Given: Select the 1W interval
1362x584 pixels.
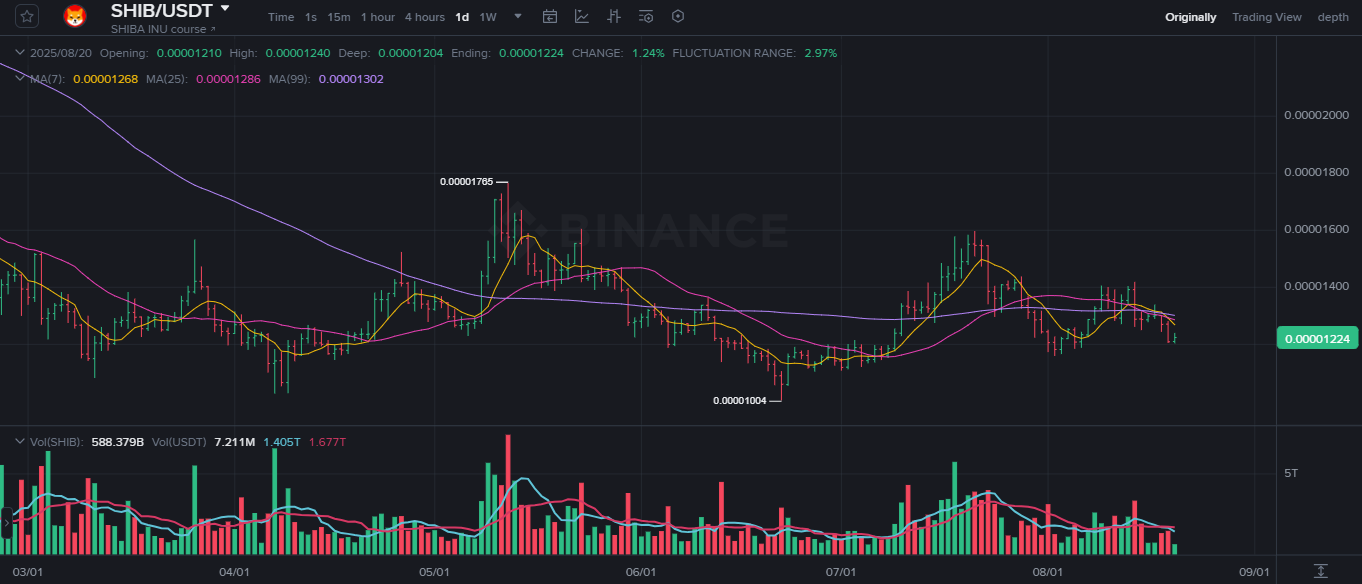Looking at the screenshot, I should (x=488, y=17).
